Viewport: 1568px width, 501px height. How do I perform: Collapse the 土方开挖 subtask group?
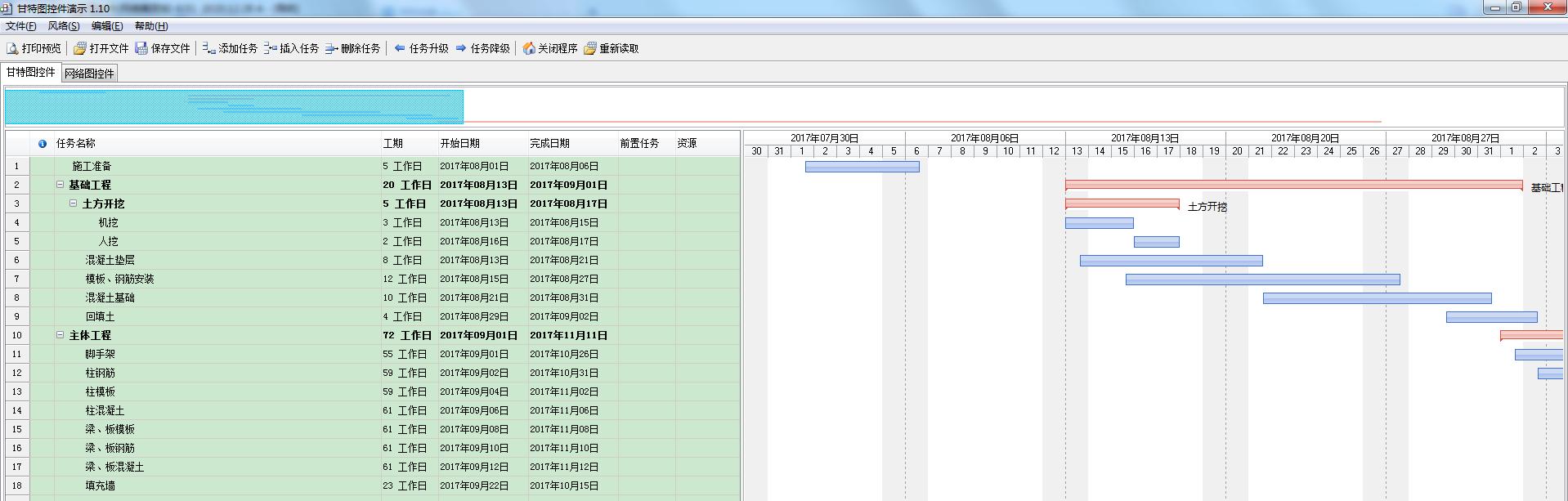click(73, 204)
